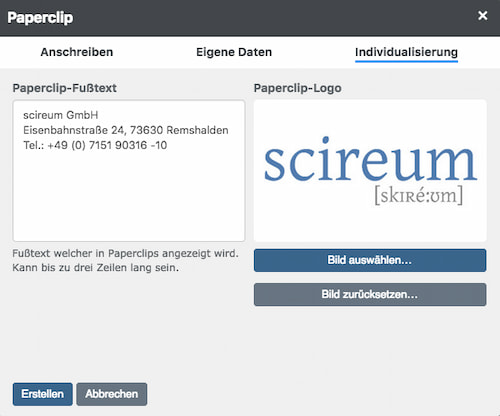Close the Paperclip dialog with the X
Viewport: 500px width, 416px height.
482,16
